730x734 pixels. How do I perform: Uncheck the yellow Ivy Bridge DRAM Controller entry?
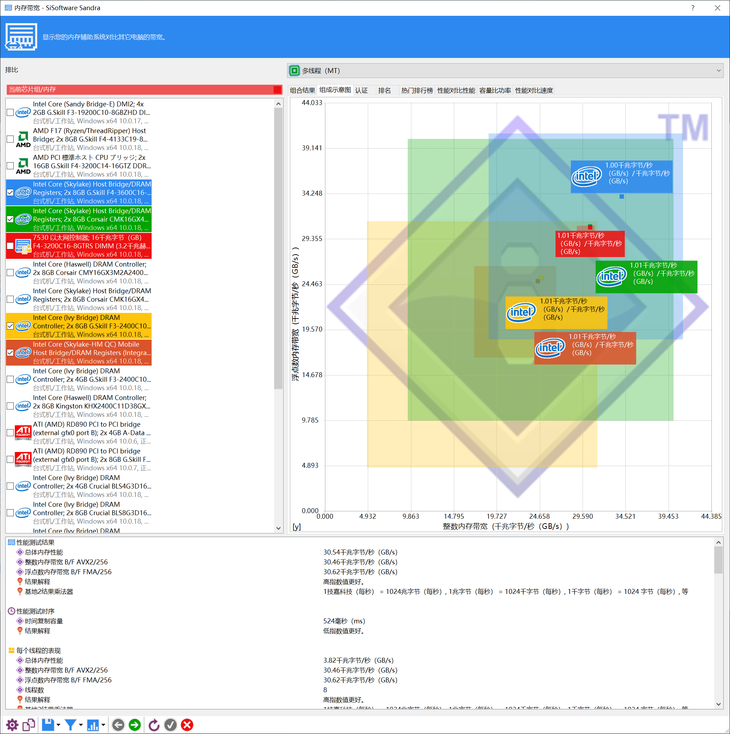click(x=10, y=326)
